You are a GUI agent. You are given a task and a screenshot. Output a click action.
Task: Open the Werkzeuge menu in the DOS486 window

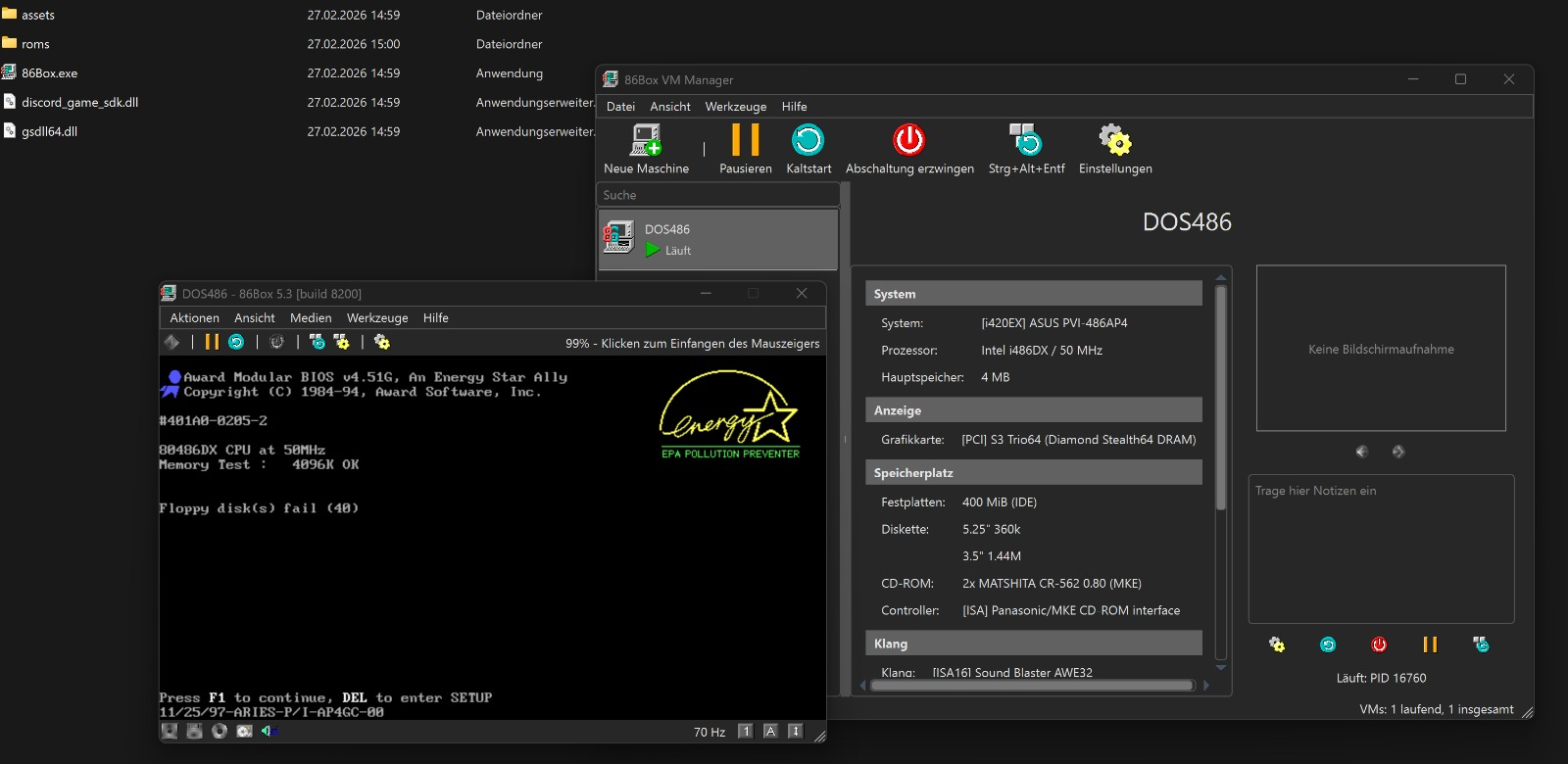(377, 318)
